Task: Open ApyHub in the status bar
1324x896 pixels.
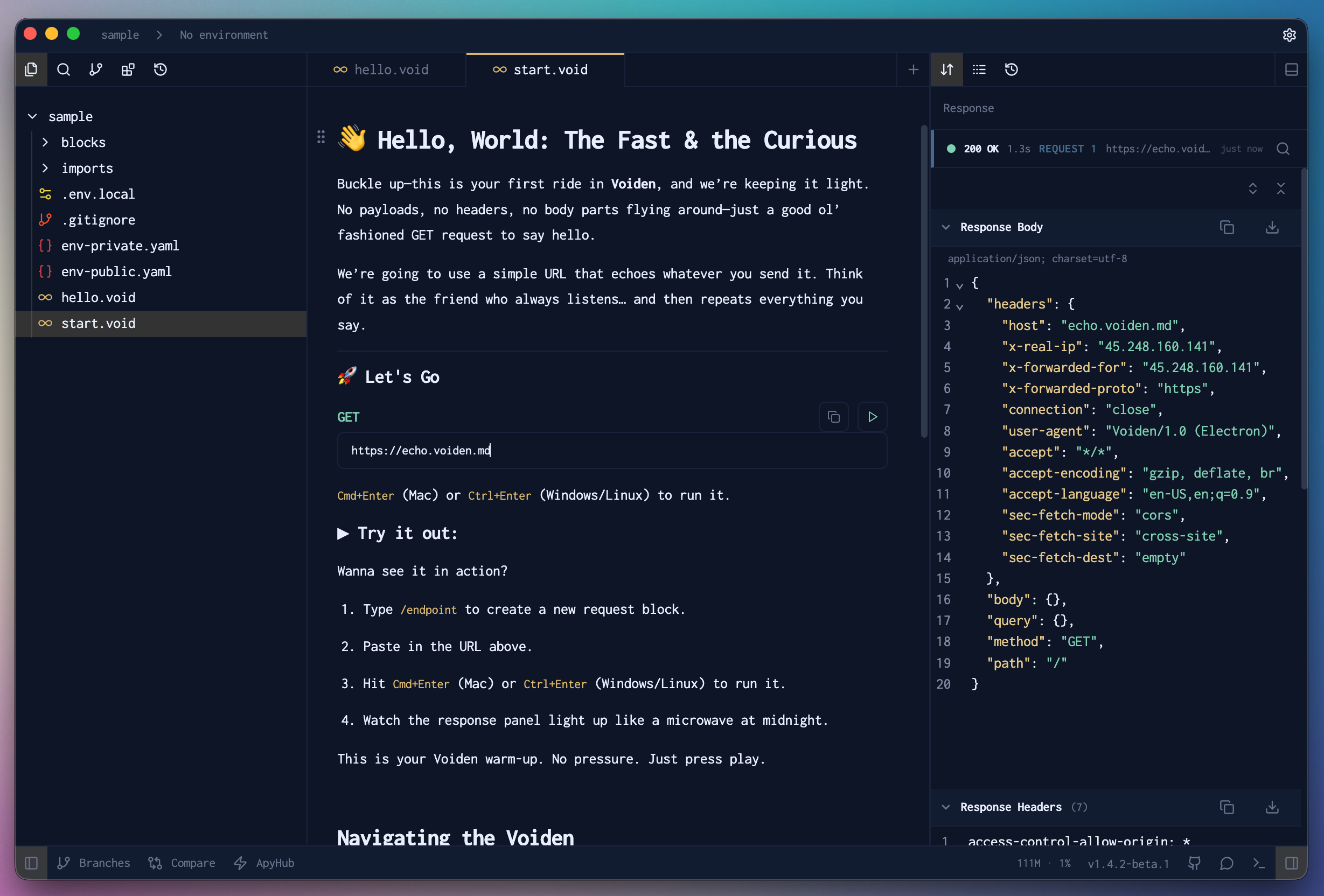Action: tap(264, 863)
